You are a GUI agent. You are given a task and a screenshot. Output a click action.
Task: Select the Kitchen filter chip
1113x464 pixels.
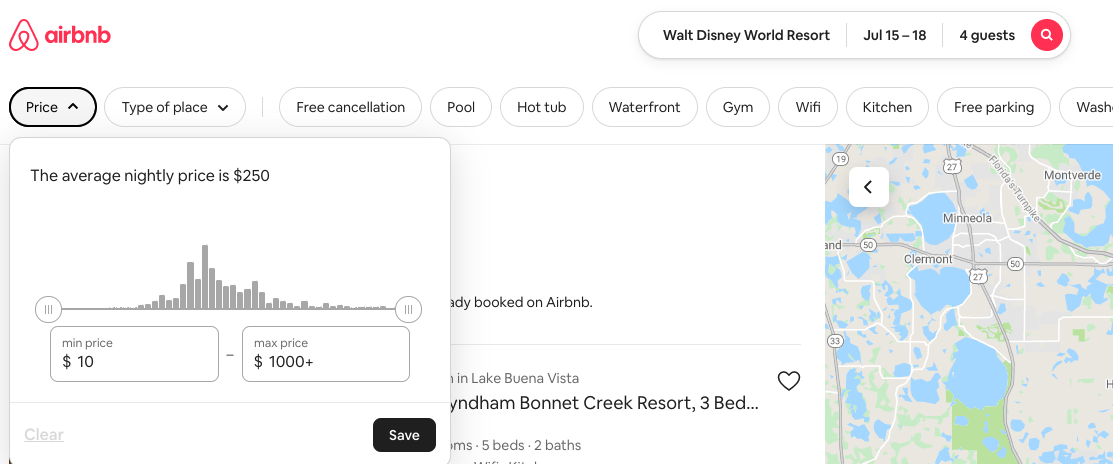[x=887, y=107]
